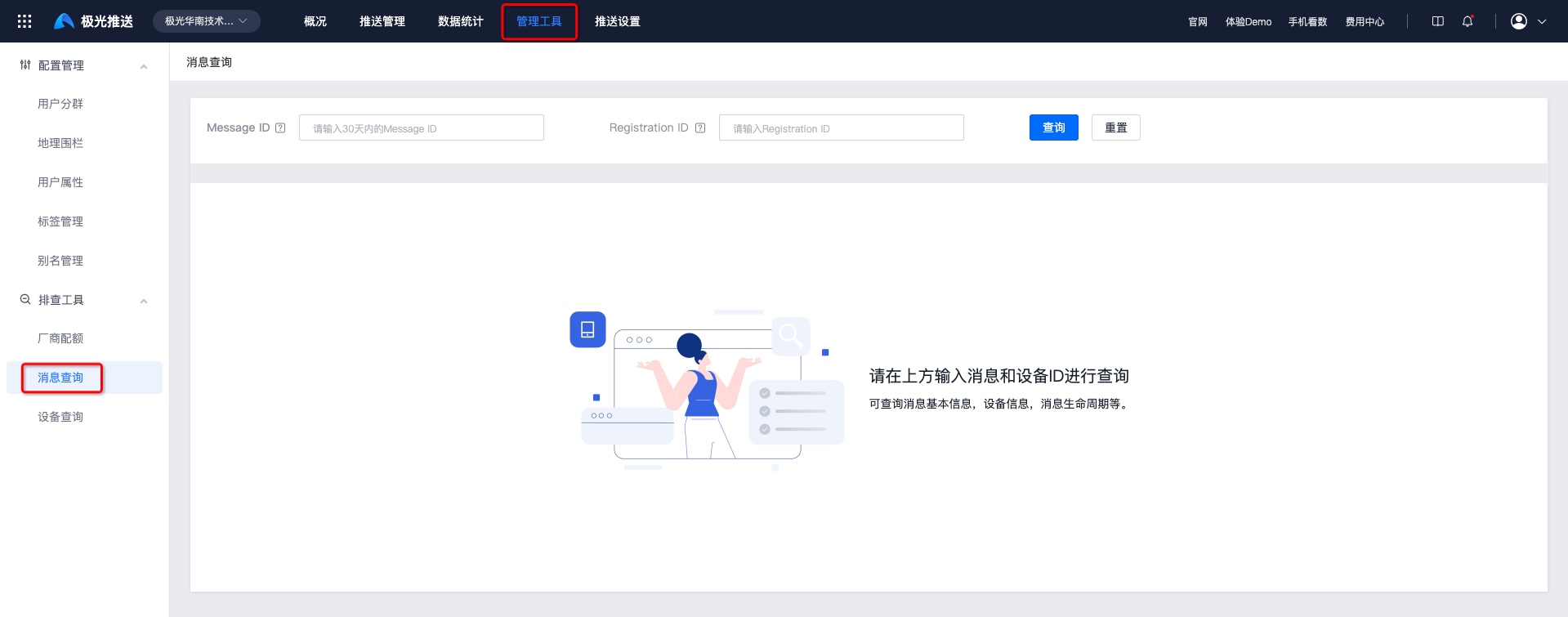Viewport: 1568px width, 617px height.
Task: Click the 配置管理 sliders icon
Action: tap(25, 65)
